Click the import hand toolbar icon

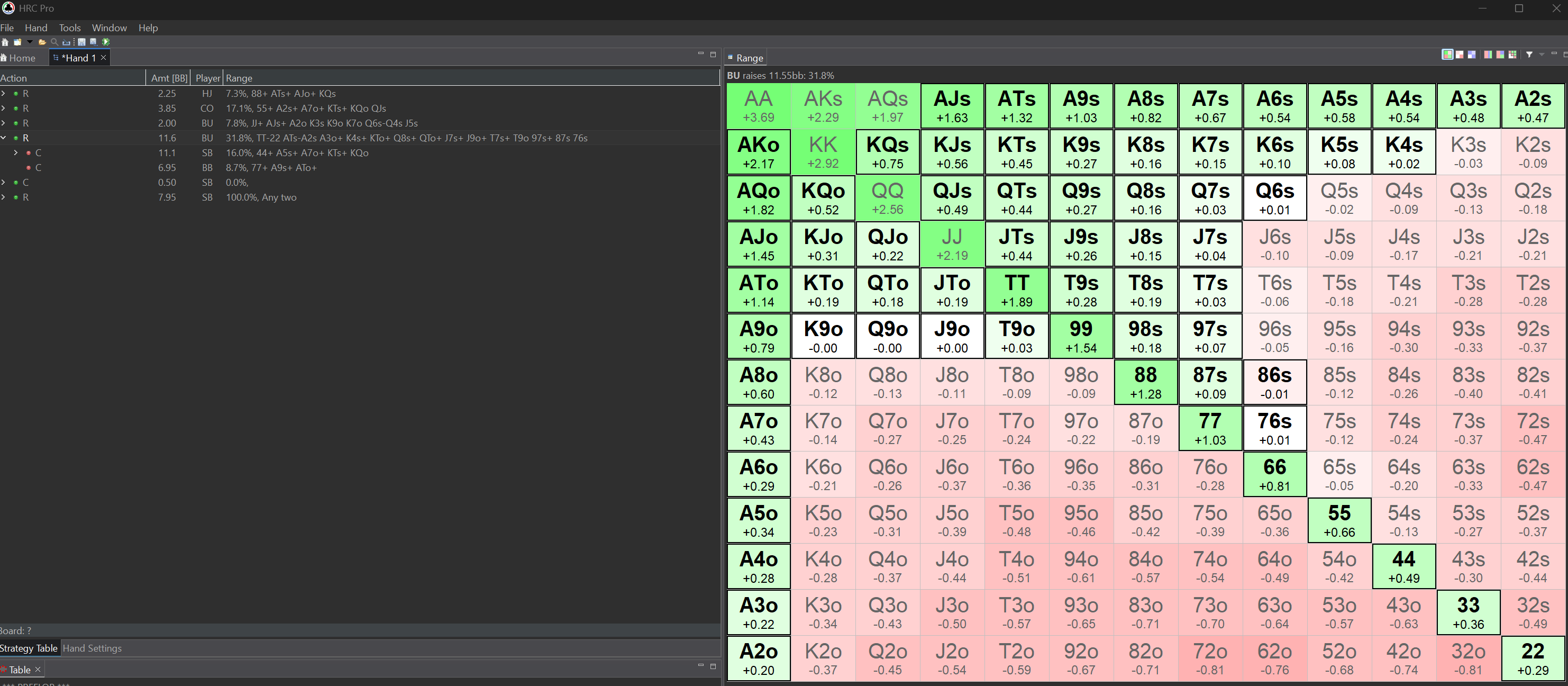(x=66, y=42)
